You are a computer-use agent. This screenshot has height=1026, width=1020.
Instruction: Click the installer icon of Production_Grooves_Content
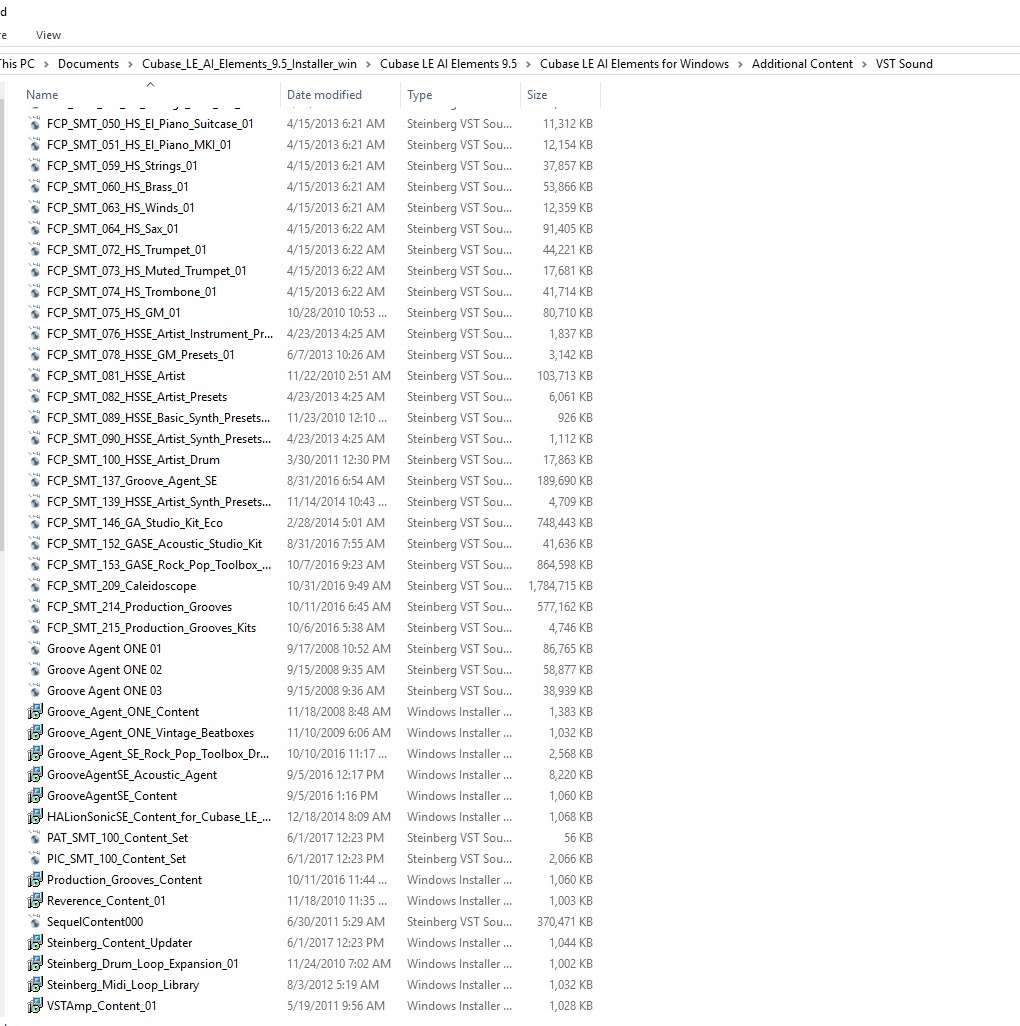[35, 879]
